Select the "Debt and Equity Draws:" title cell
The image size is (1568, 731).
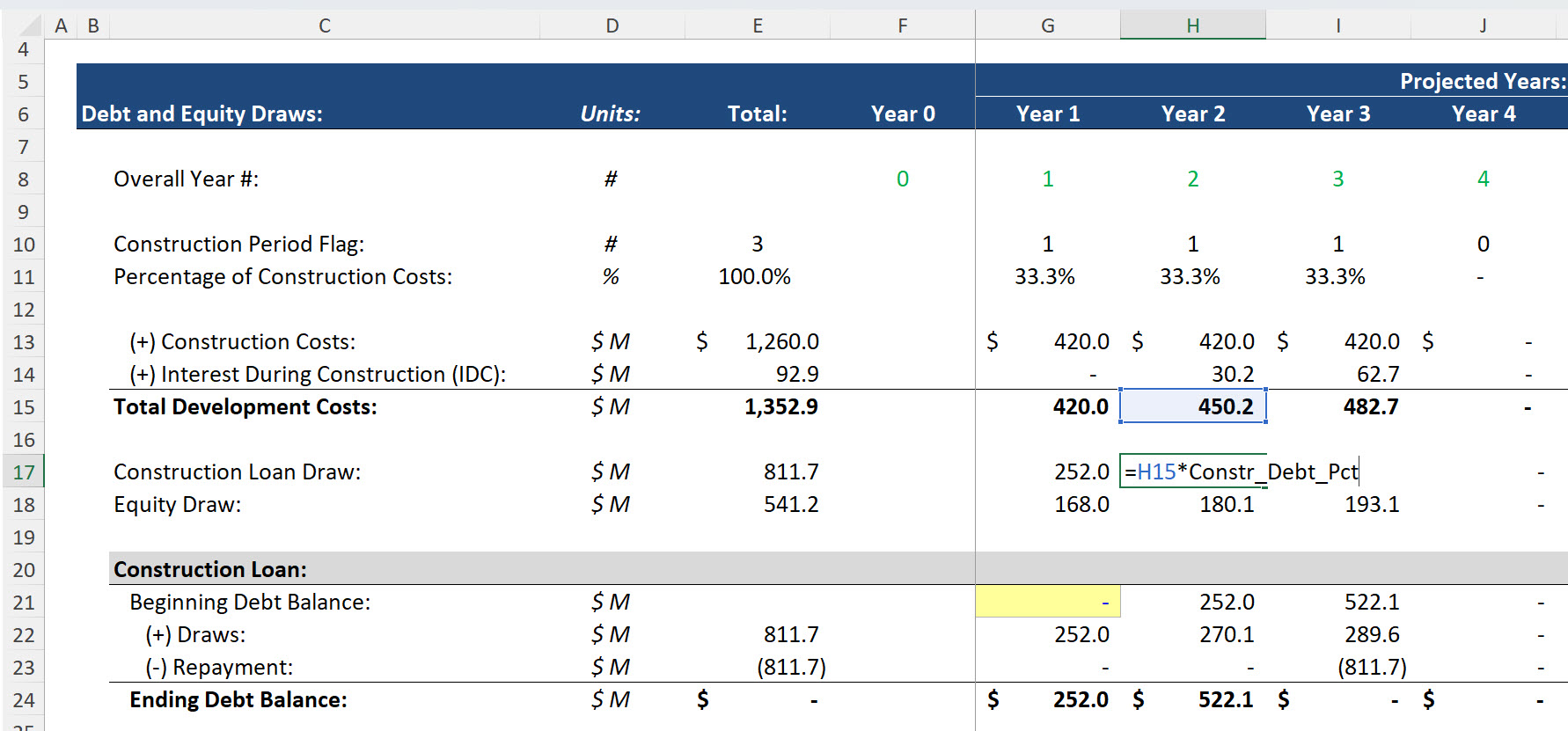click(x=202, y=114)
